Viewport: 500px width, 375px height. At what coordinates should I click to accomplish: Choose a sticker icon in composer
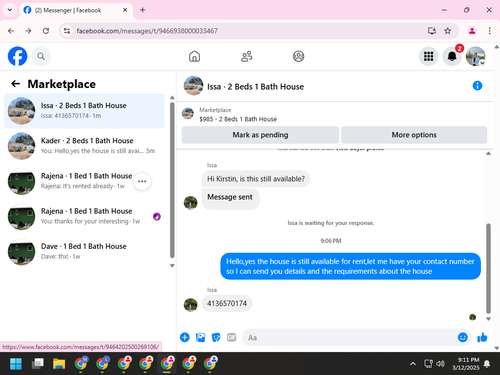click(216, 337)
